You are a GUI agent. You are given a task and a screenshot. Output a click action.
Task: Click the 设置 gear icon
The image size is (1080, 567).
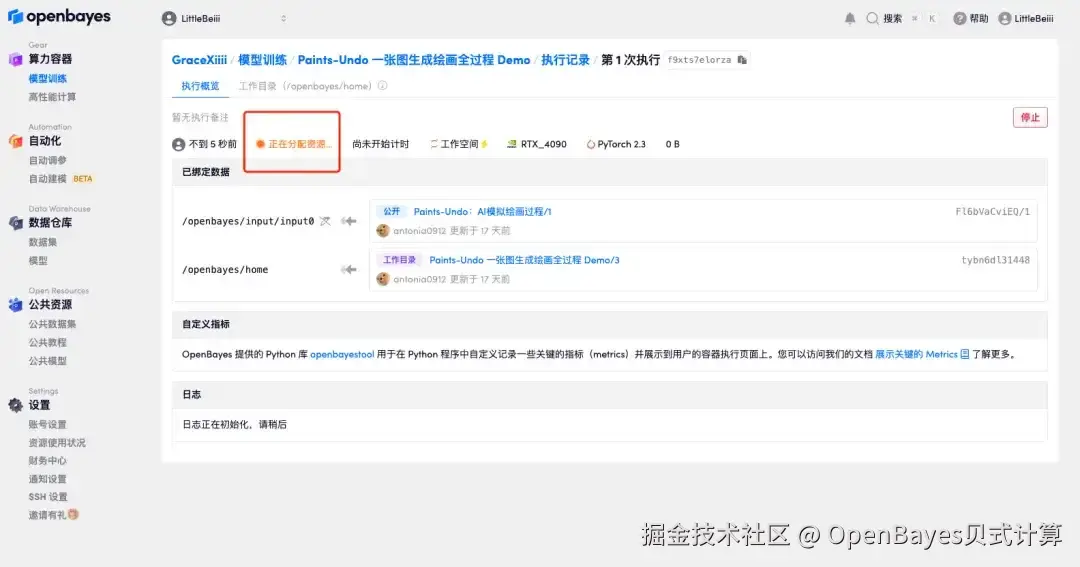click(15, 405)
